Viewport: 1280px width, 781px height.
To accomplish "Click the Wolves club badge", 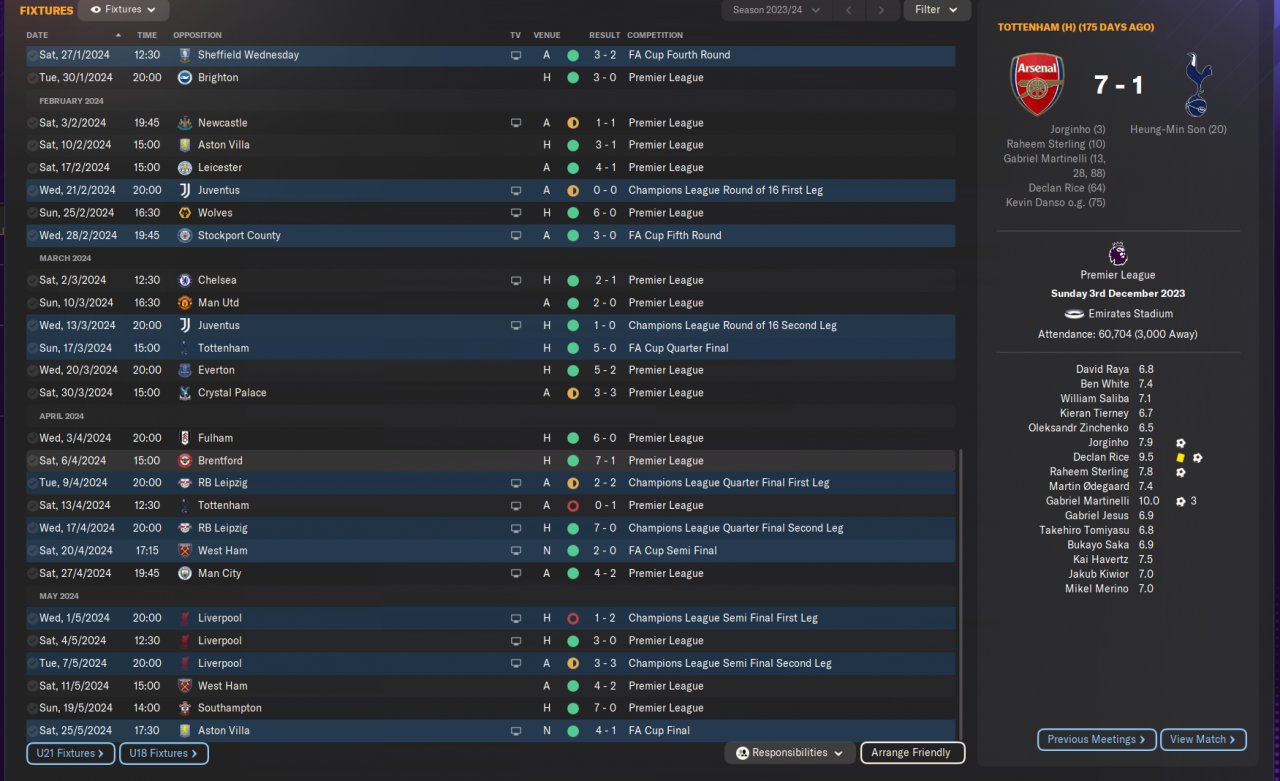I will 185,213.
